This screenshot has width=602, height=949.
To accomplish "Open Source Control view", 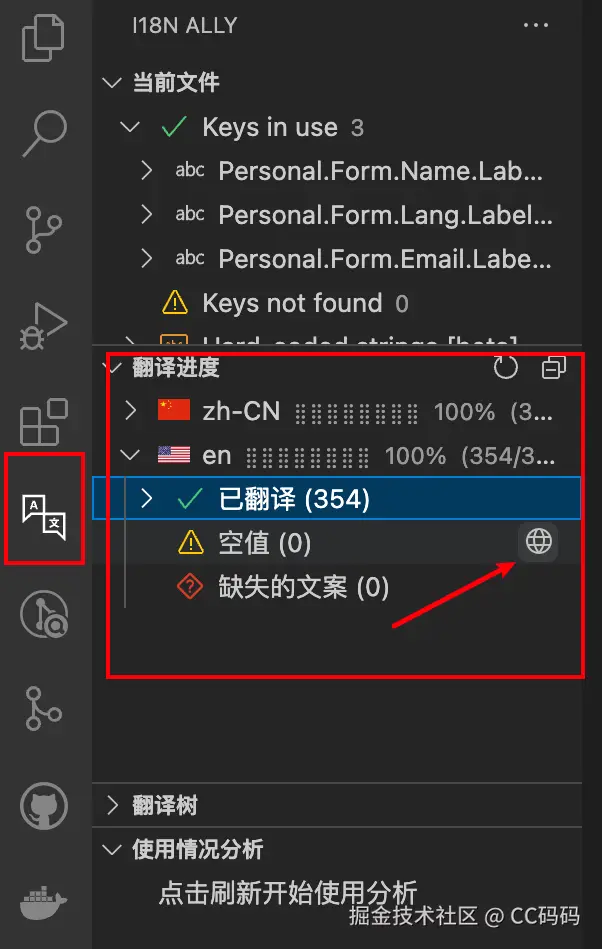I will point(43,229).
